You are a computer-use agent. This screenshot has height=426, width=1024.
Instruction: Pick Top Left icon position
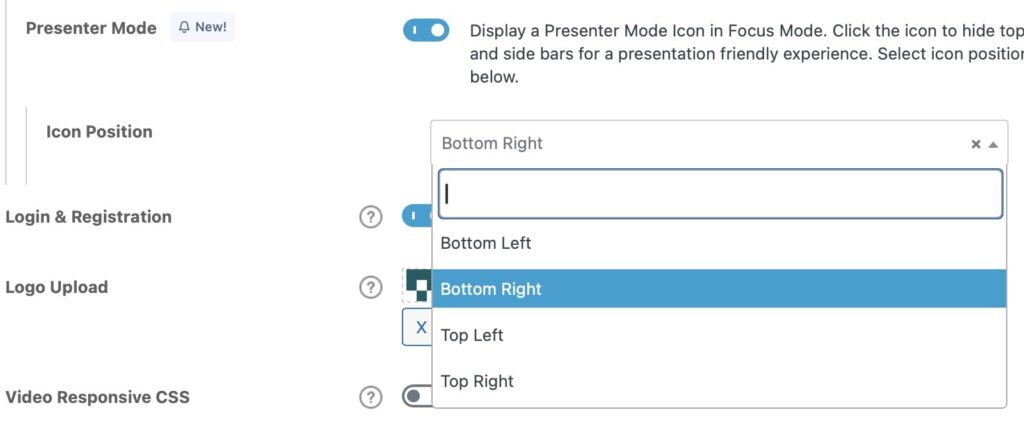tap(719, 335)
